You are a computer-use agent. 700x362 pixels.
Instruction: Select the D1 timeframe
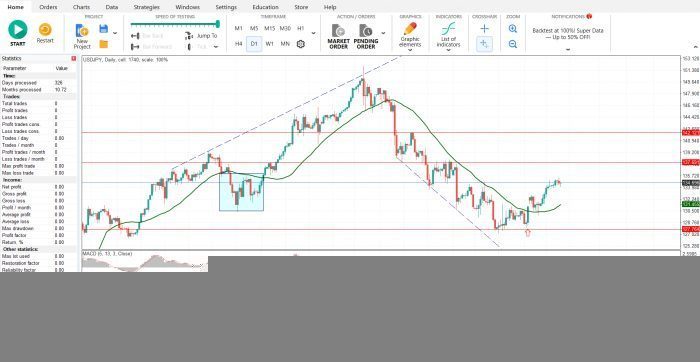(x=254, y=44)
